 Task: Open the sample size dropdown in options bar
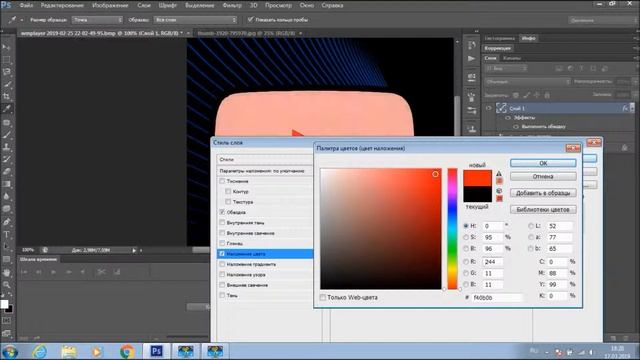tap(97, 20)
